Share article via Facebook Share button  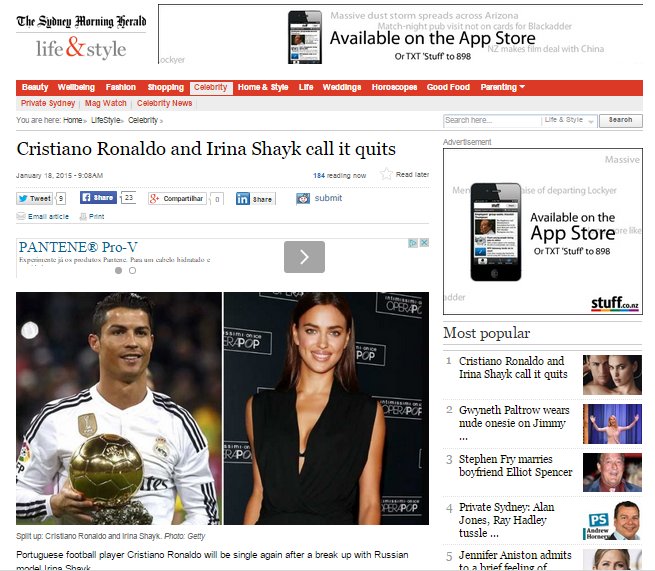coord(98,198)
